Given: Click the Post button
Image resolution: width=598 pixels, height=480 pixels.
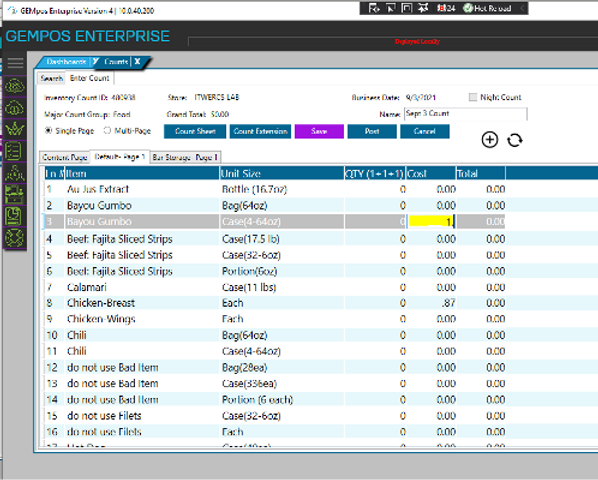Looking at the screenshot, I should click(x=372, y=131).
